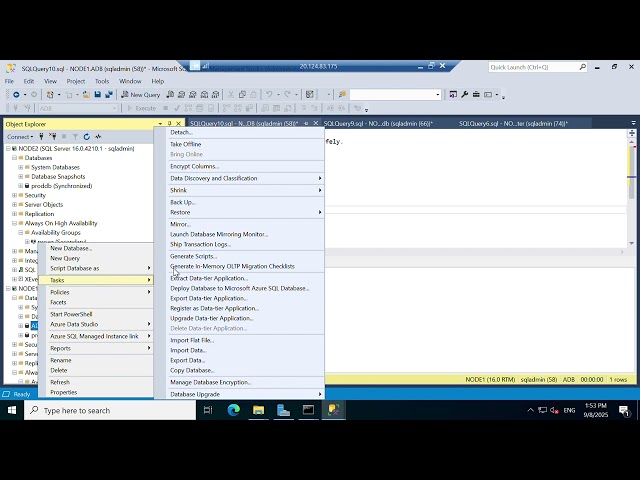640x480 pixels.
Task: Open the find combo box dropdown arrow
Action: [438, 95]
